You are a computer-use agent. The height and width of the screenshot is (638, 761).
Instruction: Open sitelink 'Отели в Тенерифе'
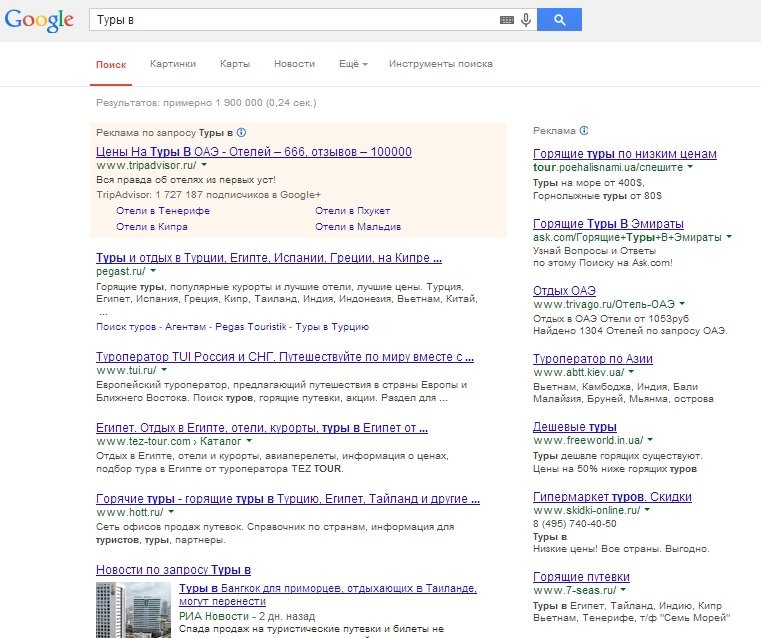(x=163, y=211)
